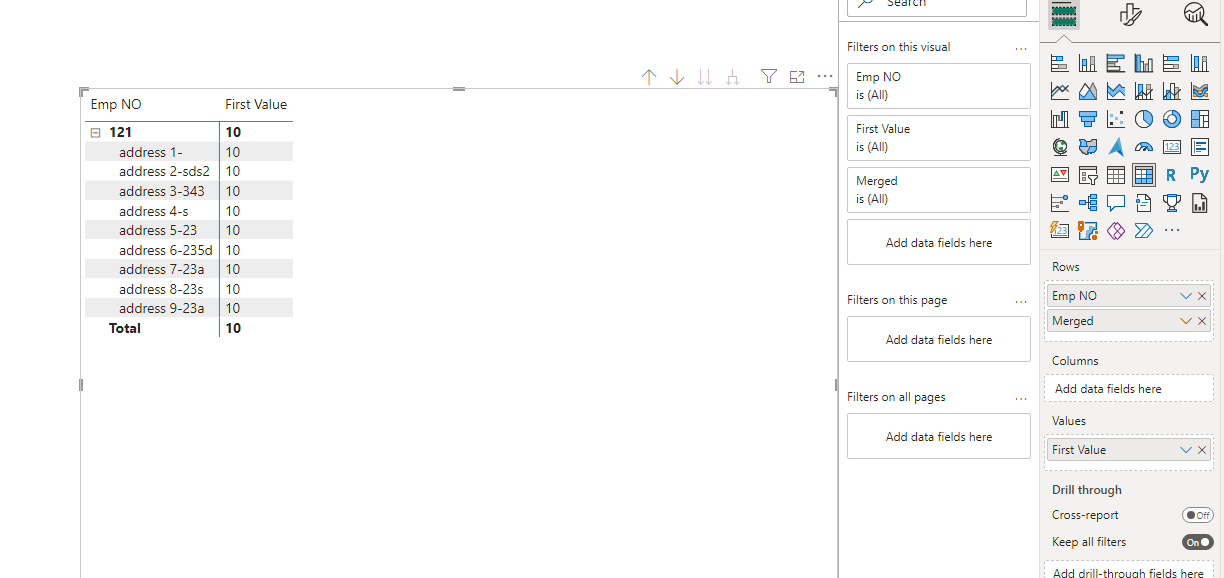1224x578 pixels.
Task: Select the Power Automate visual
Action: (1144, 231)
